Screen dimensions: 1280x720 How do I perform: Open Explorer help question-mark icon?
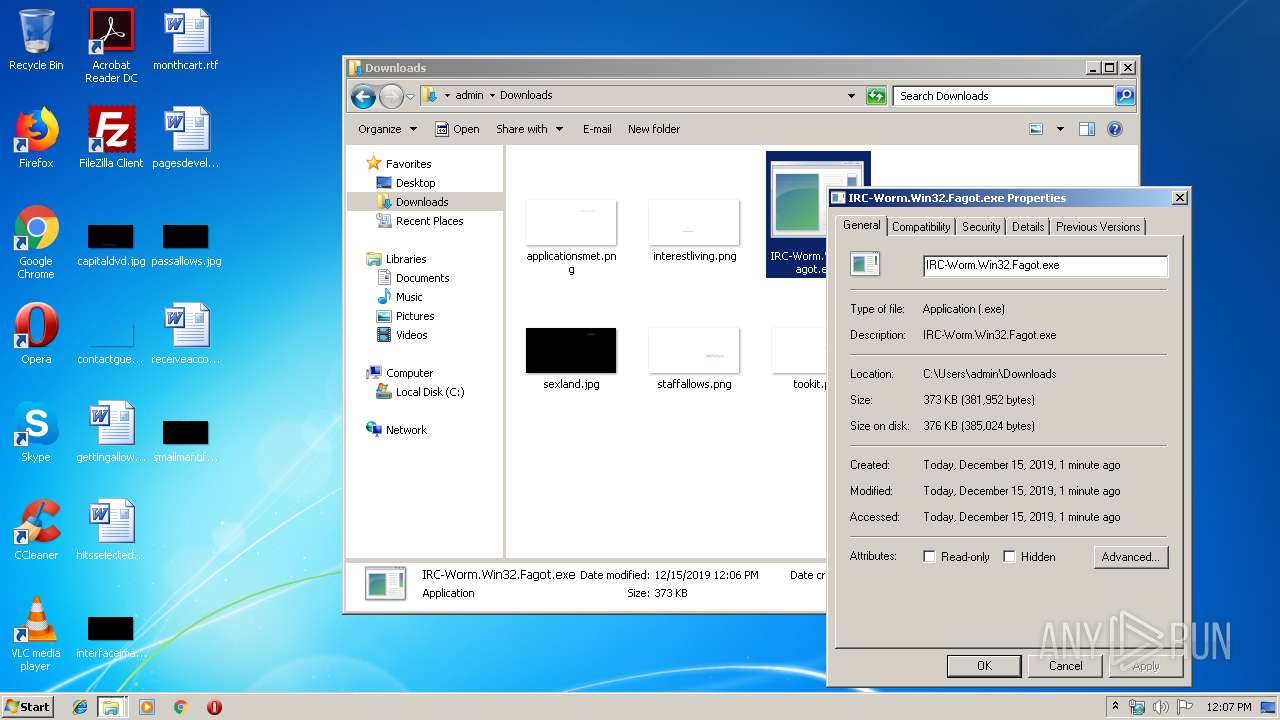tap(1115, 129)
